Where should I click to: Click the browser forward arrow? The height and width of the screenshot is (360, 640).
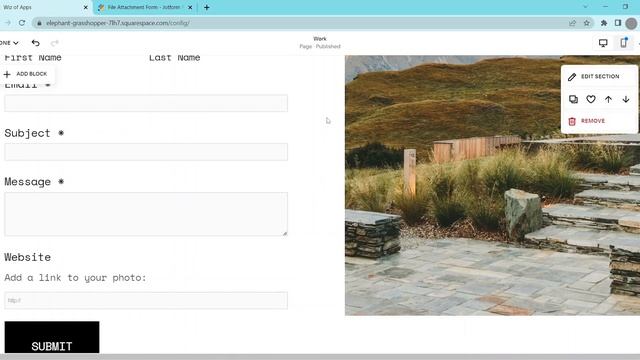coord(8,23)
